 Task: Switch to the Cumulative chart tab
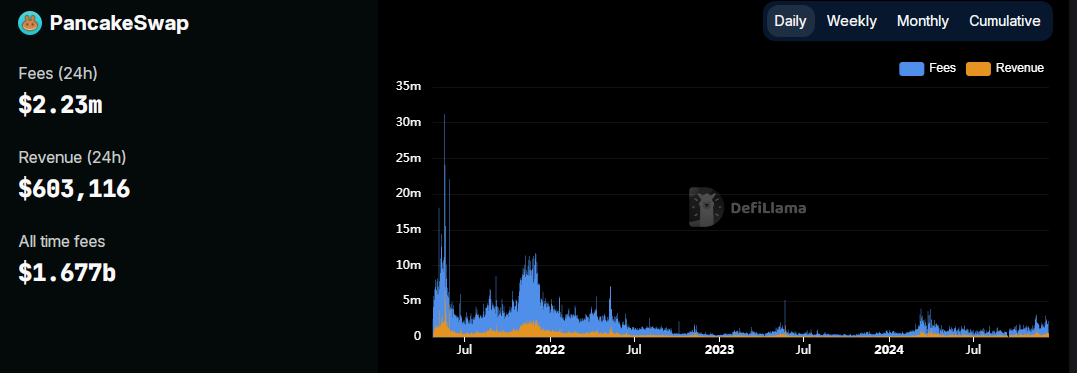[1004, 21]
